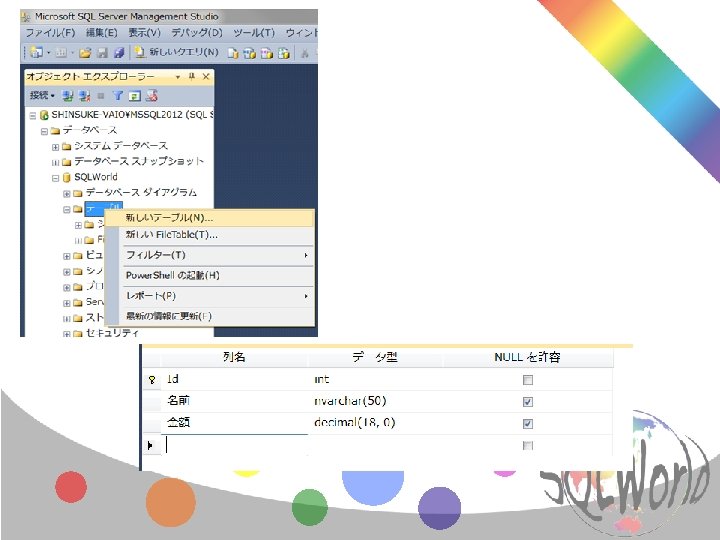Select the SQLWorld database in tree

coord(96,177)
